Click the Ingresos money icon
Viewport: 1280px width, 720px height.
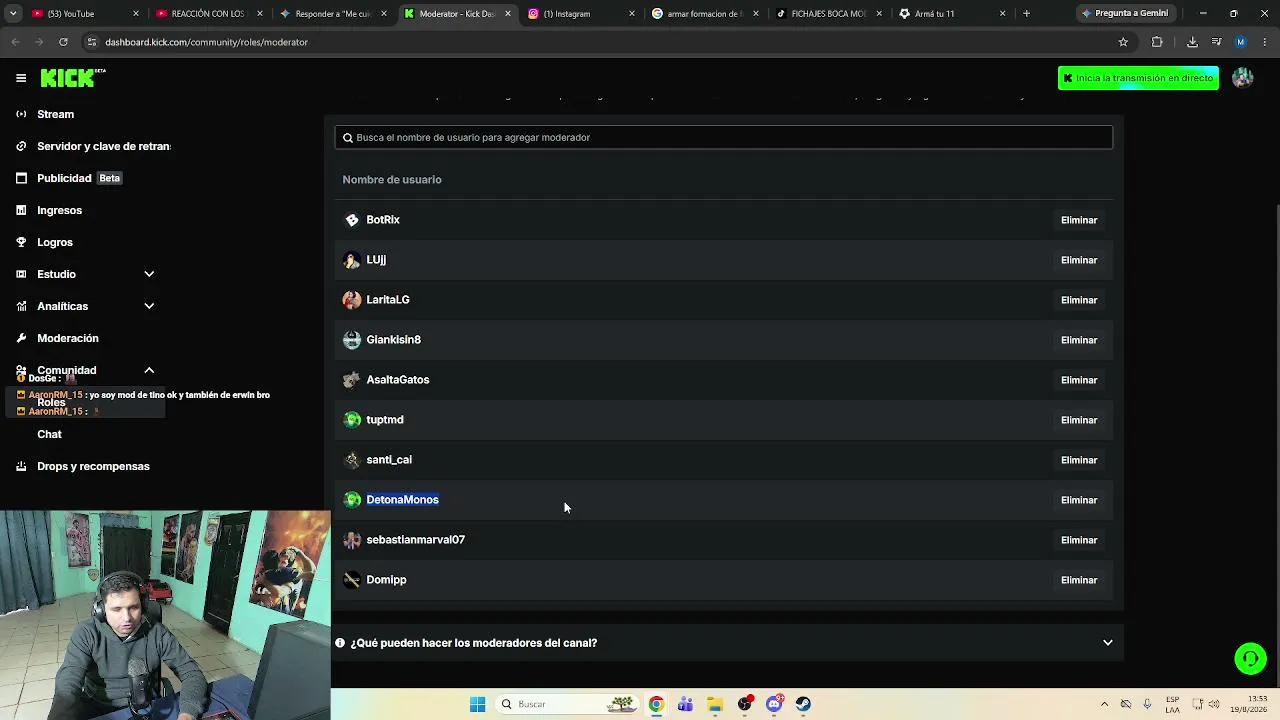pyautogui.click(x=21, y=210)
